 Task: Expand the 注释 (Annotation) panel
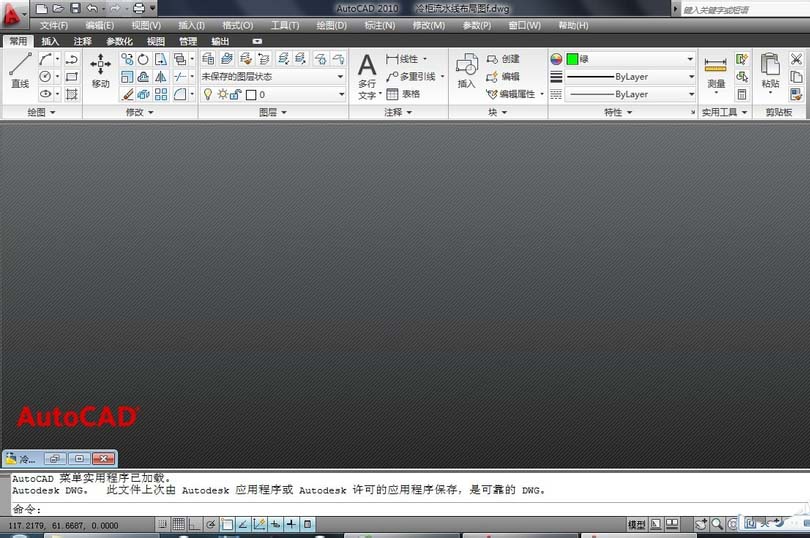(398, 112)
